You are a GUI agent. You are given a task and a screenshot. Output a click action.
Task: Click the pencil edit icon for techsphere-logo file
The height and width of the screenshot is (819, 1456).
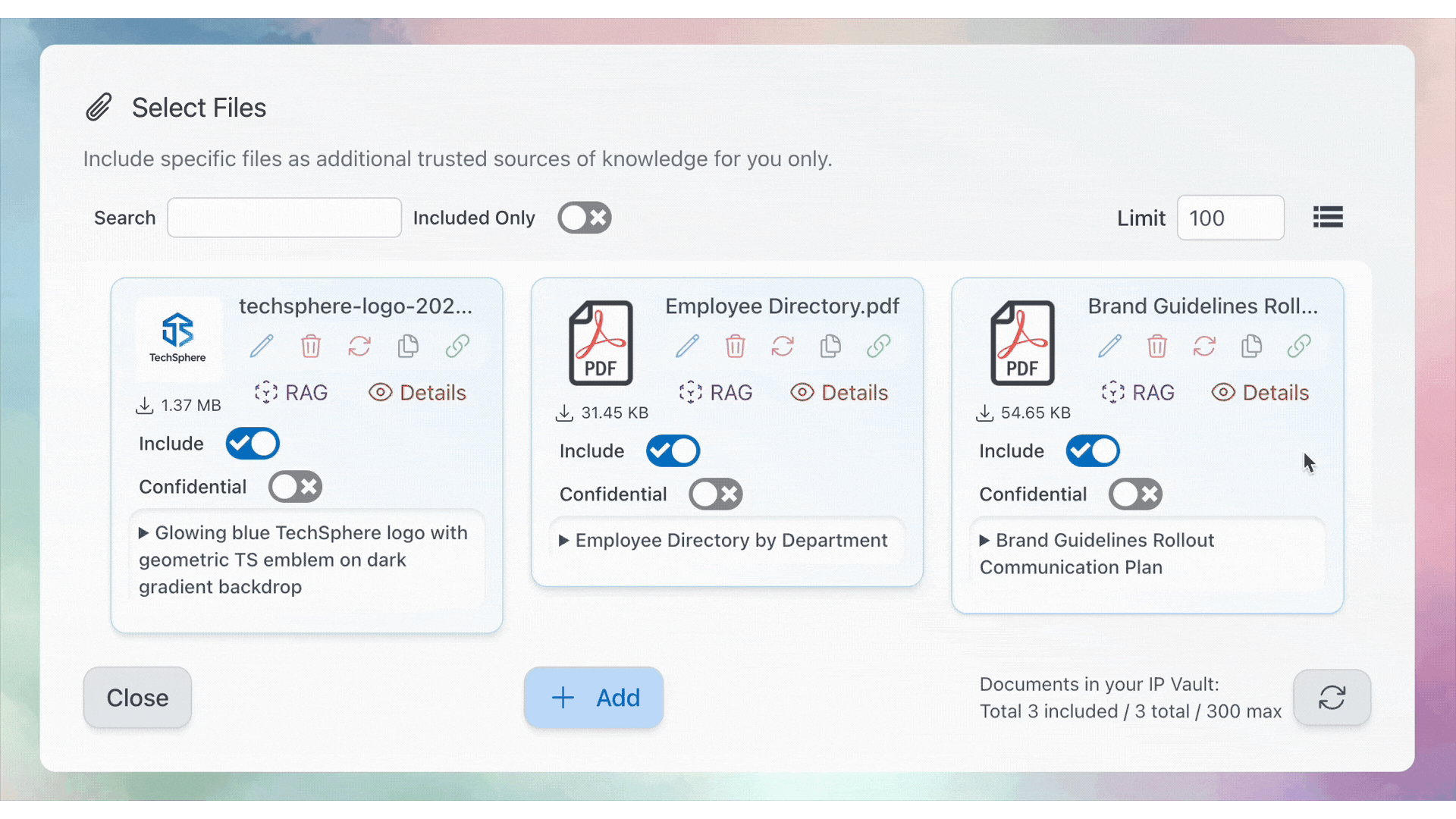coord(262,347)
